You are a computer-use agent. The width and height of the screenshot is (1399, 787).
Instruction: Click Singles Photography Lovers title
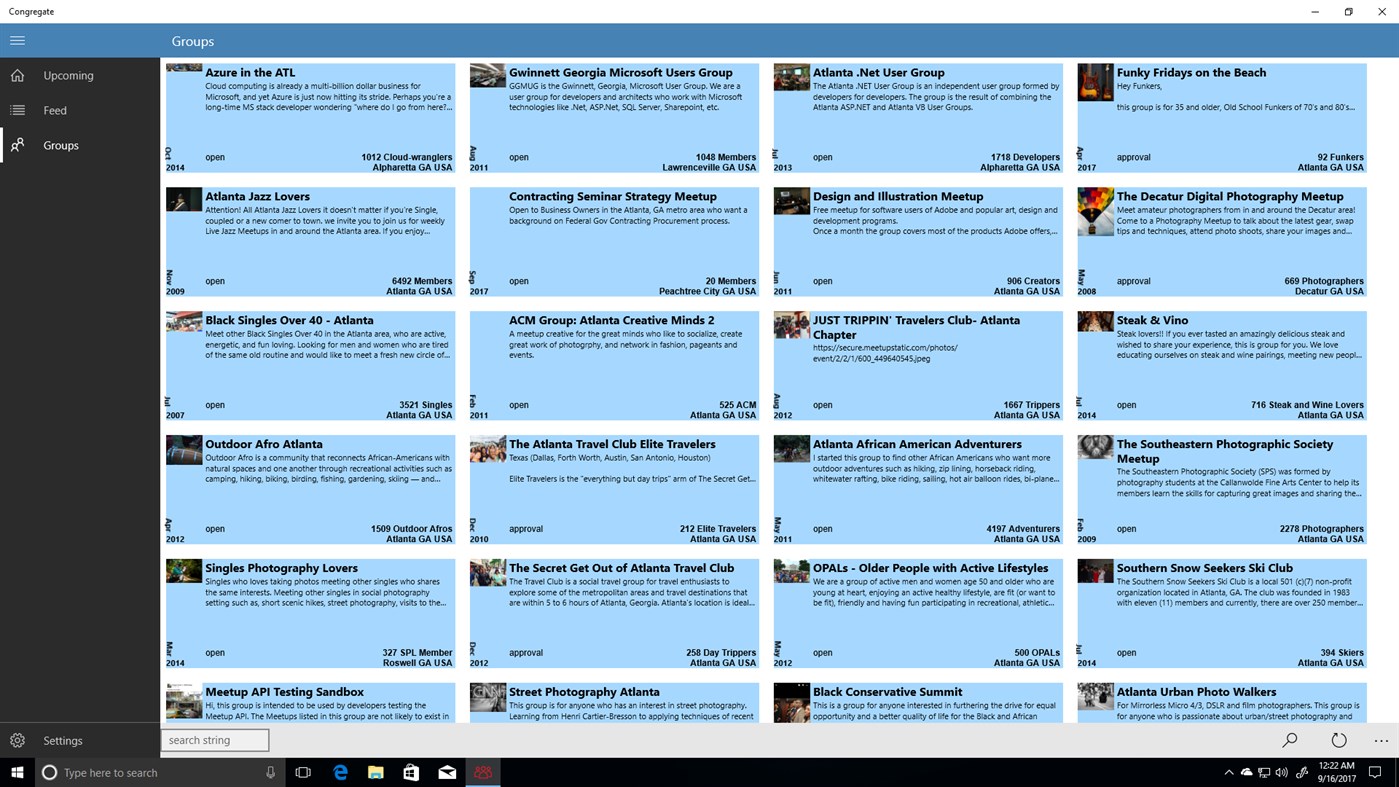click(281, 568)
